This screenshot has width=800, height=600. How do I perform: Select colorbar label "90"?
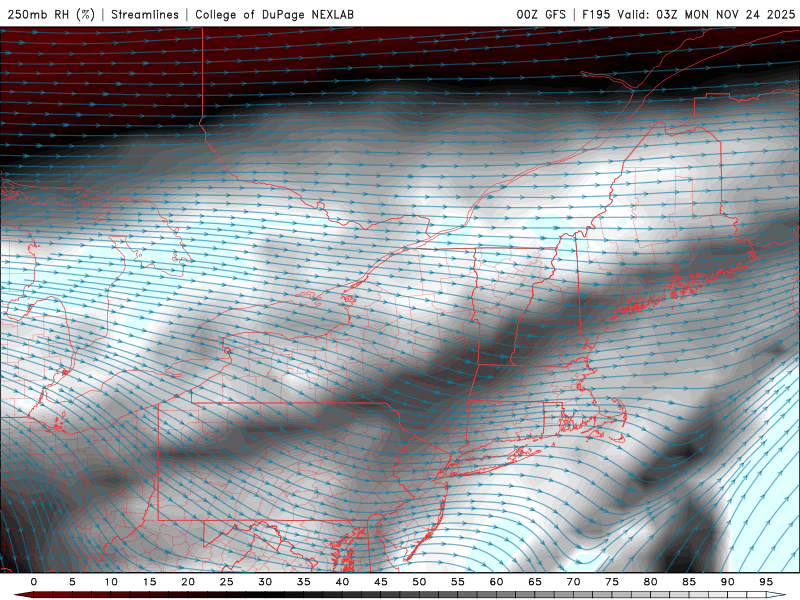click(x=728, y=582)
